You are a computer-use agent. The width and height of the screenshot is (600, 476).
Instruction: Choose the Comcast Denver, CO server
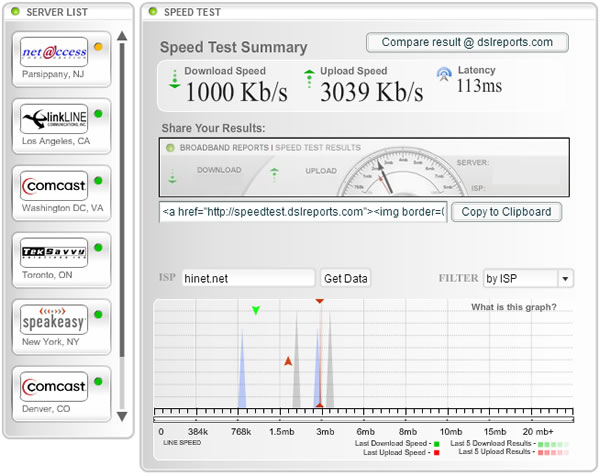click(61, 394)
